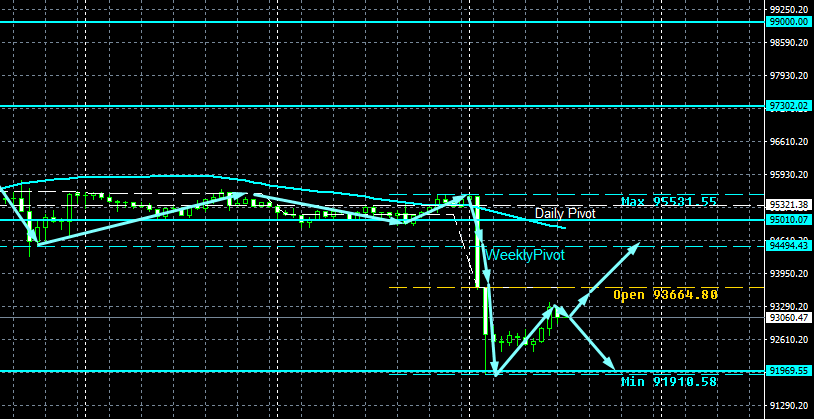Viewport: 814px width, 419px height.
Task: Click the 93290.20 axis price value
Action: point(788,306)
